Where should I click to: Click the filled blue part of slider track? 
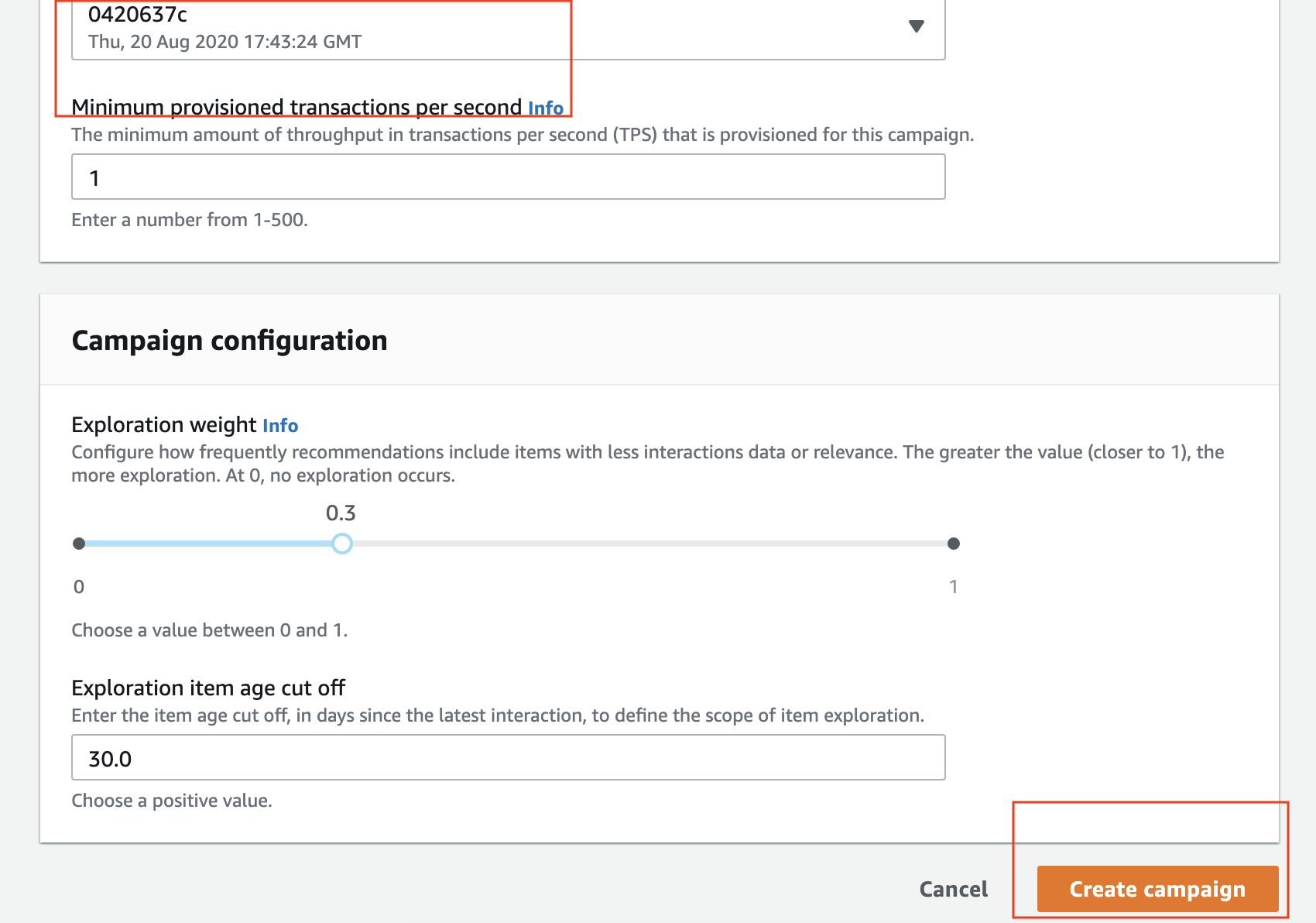(207, 544)
